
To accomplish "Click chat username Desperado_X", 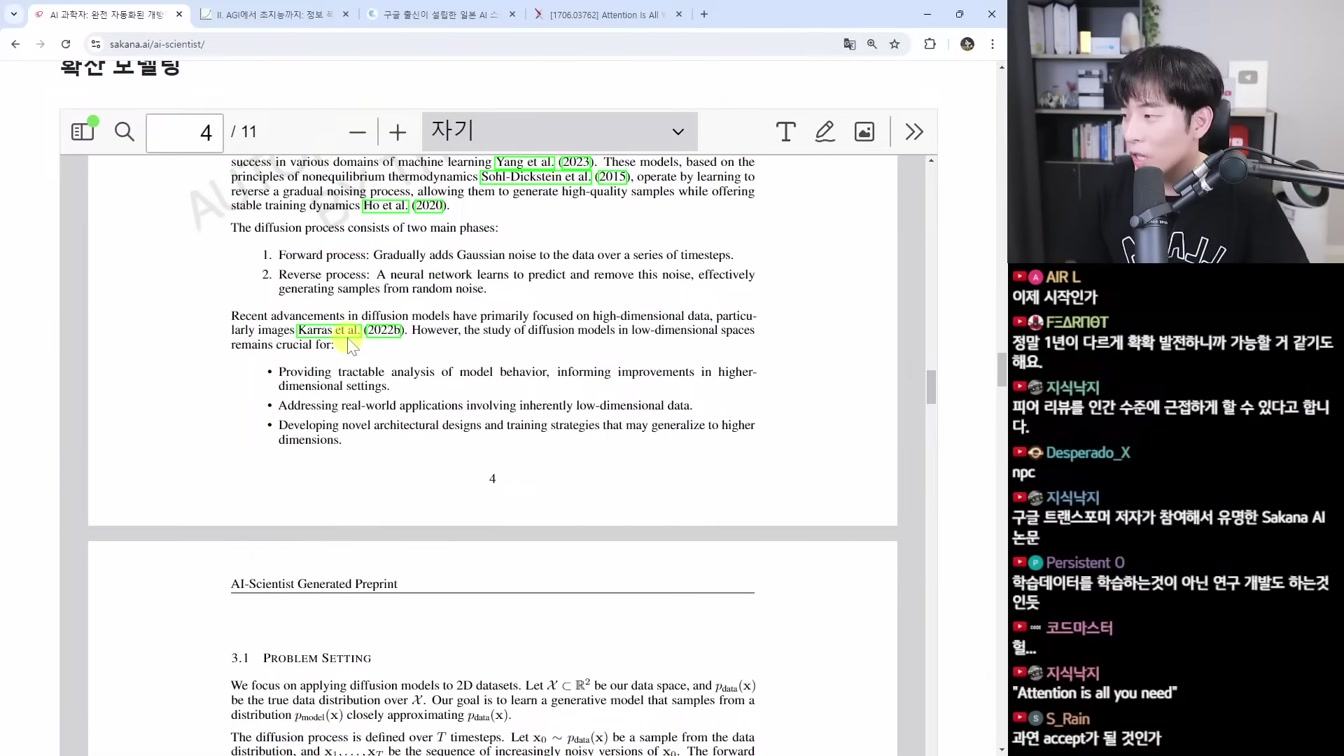I will click(1088, 453).
